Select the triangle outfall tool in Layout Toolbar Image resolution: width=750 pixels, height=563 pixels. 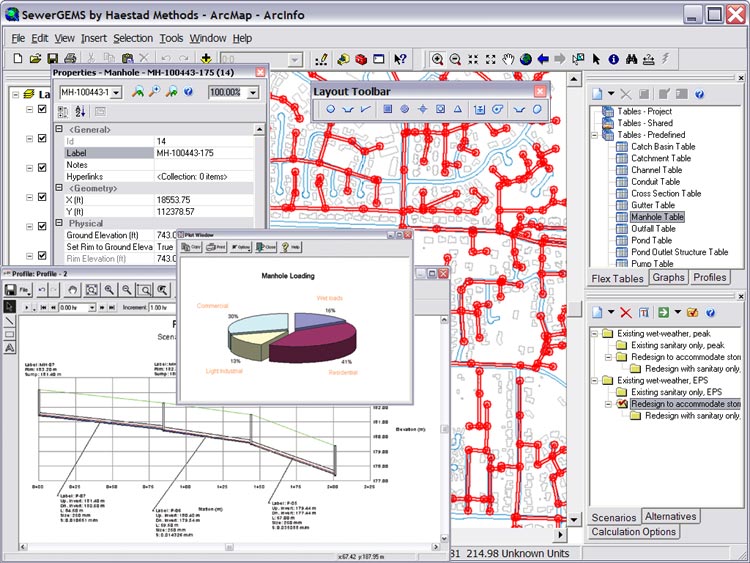tap(458, 109)
